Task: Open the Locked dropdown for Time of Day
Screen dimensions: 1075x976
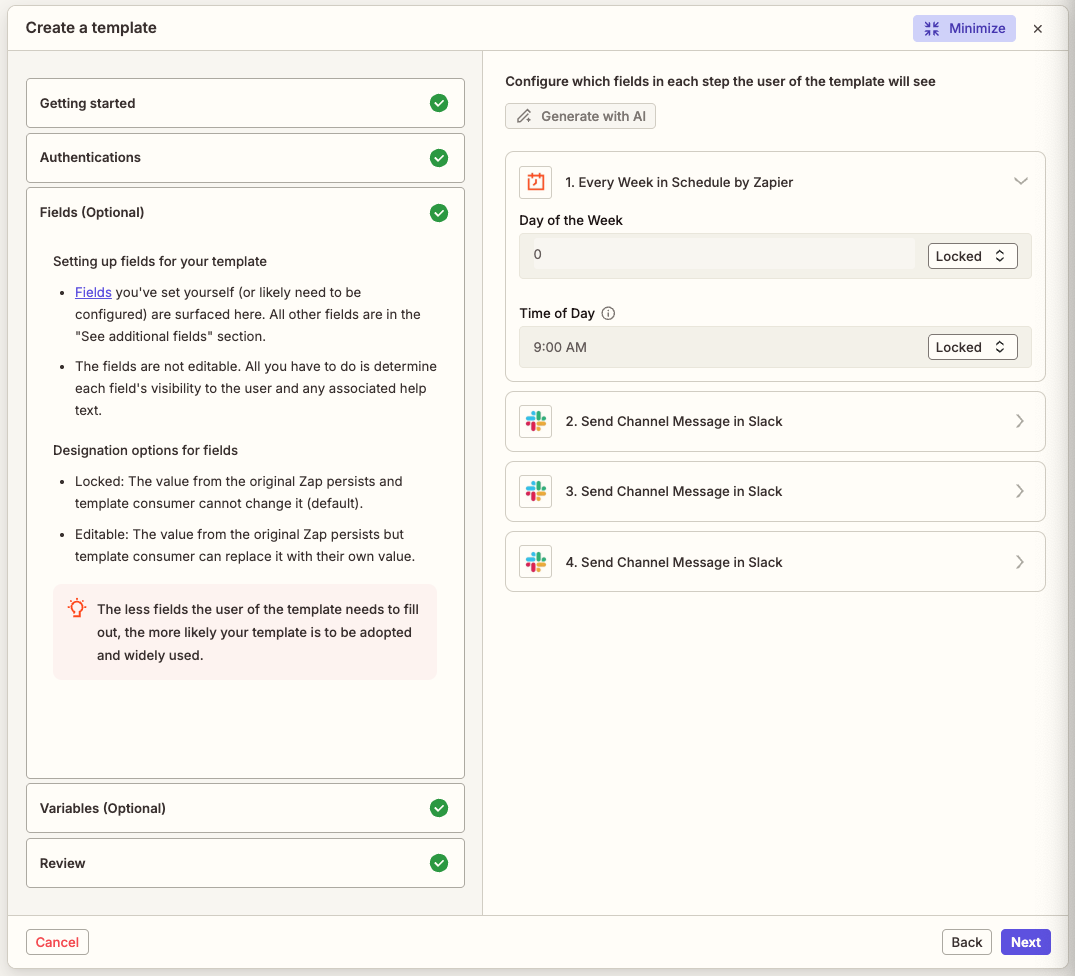Action: 971,347
